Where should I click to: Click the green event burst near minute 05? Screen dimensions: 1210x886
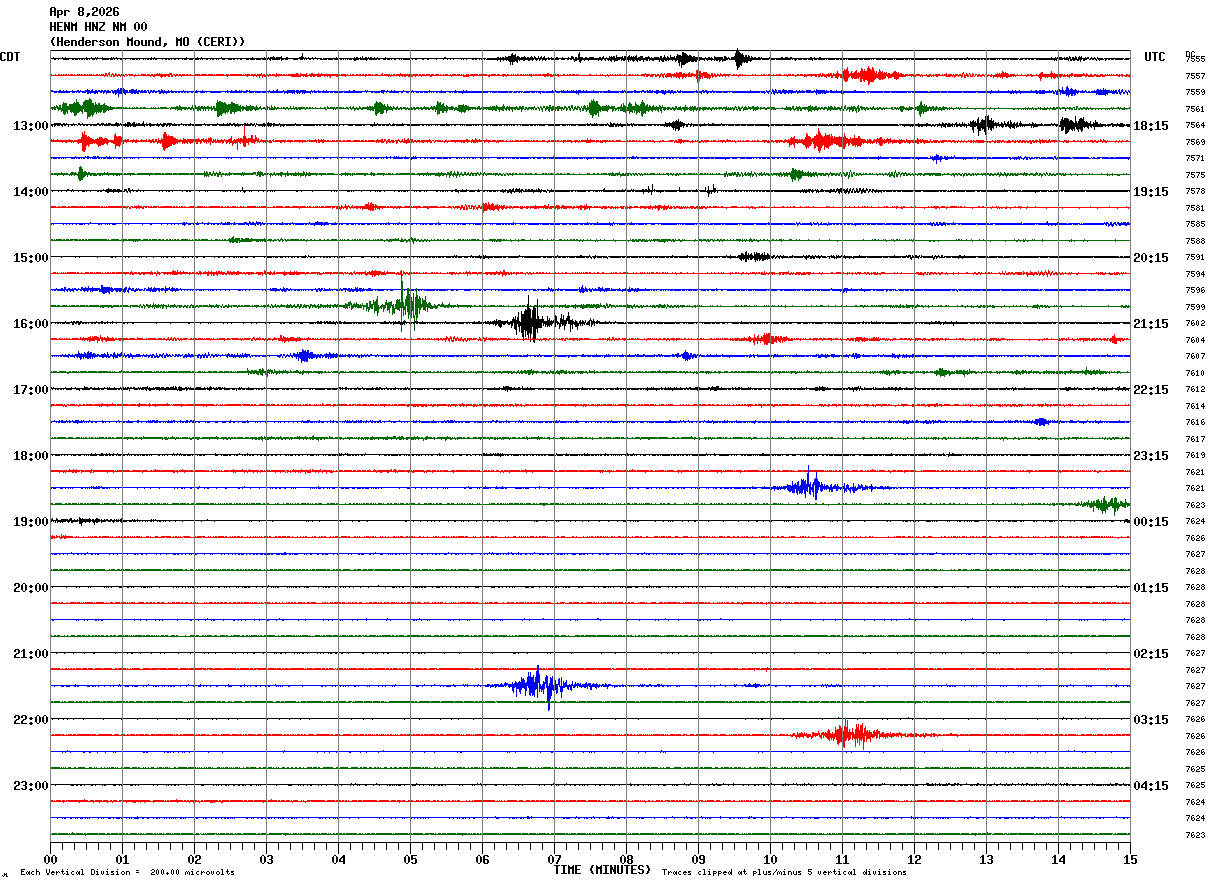(x=405, y=303)
